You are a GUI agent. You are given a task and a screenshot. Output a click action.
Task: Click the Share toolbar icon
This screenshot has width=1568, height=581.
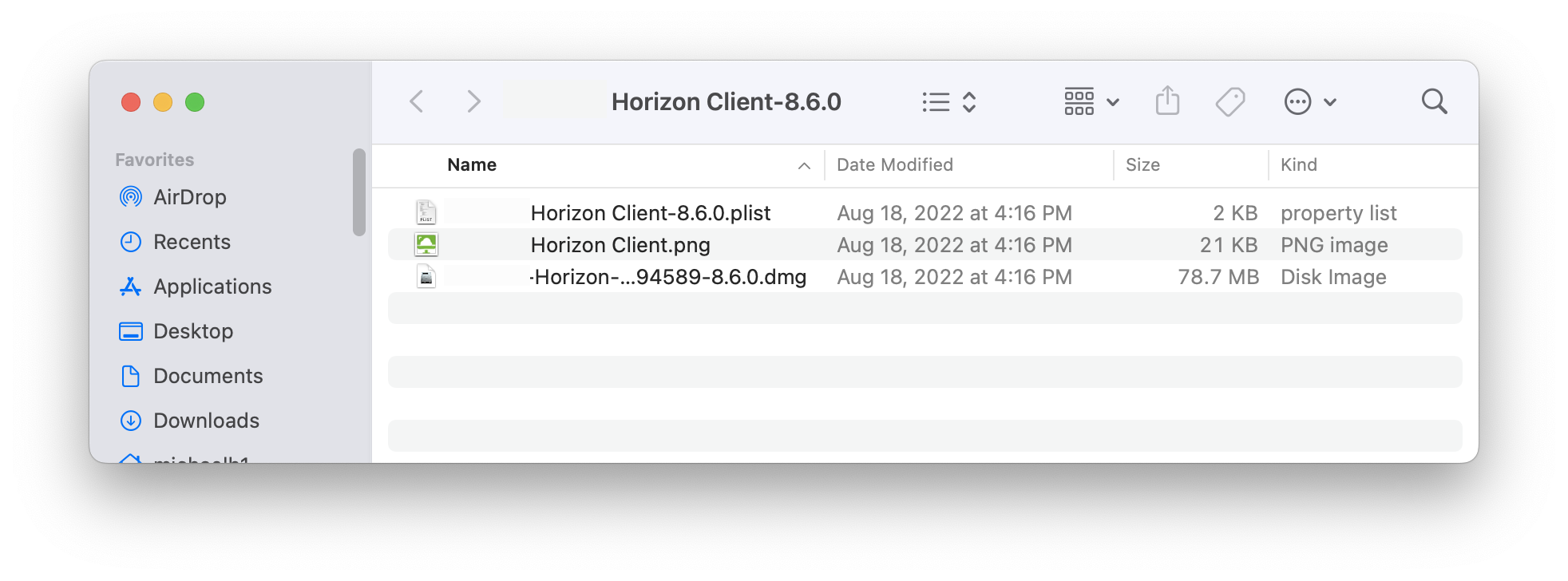coord(1167,101)
